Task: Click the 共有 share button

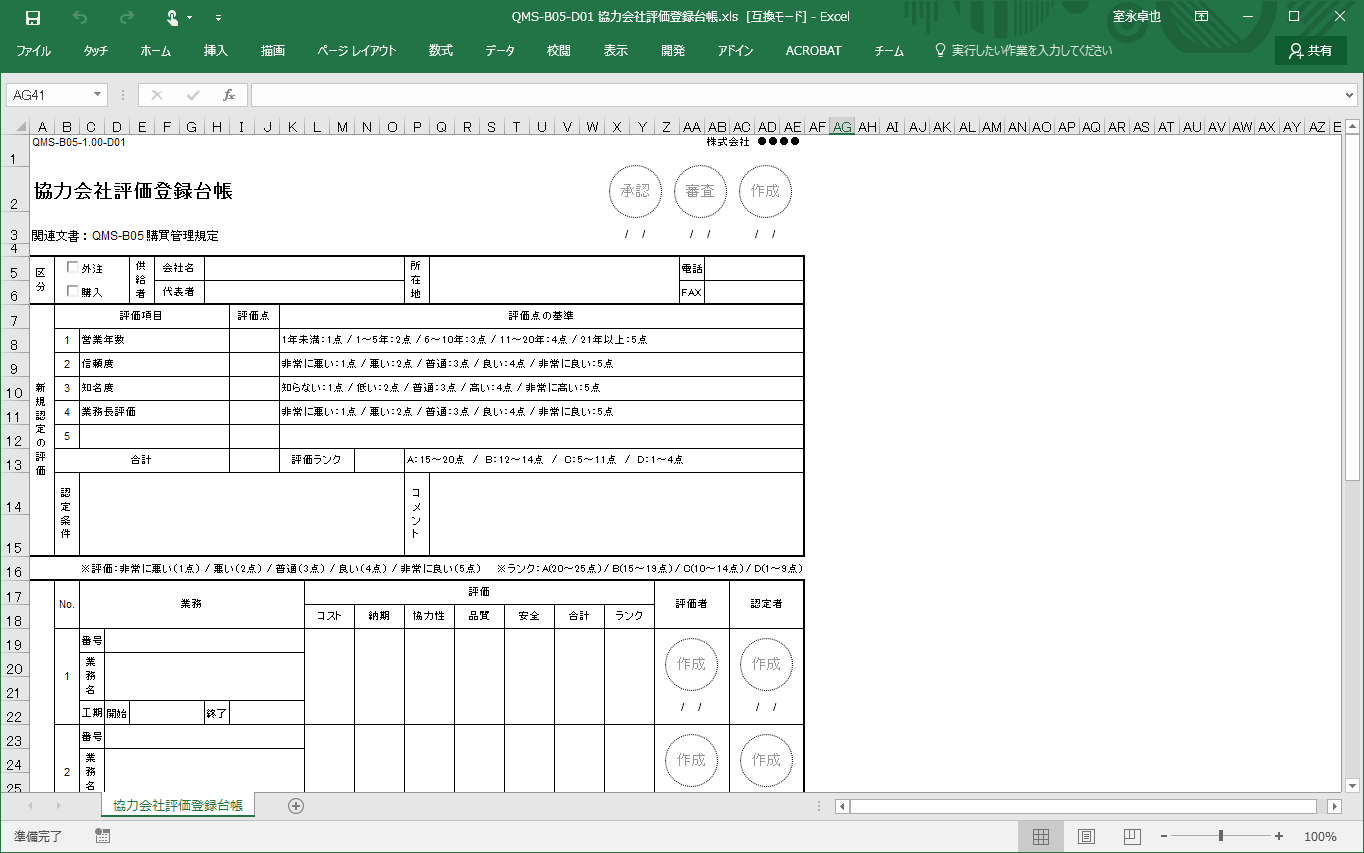Action: [1310, 51]
